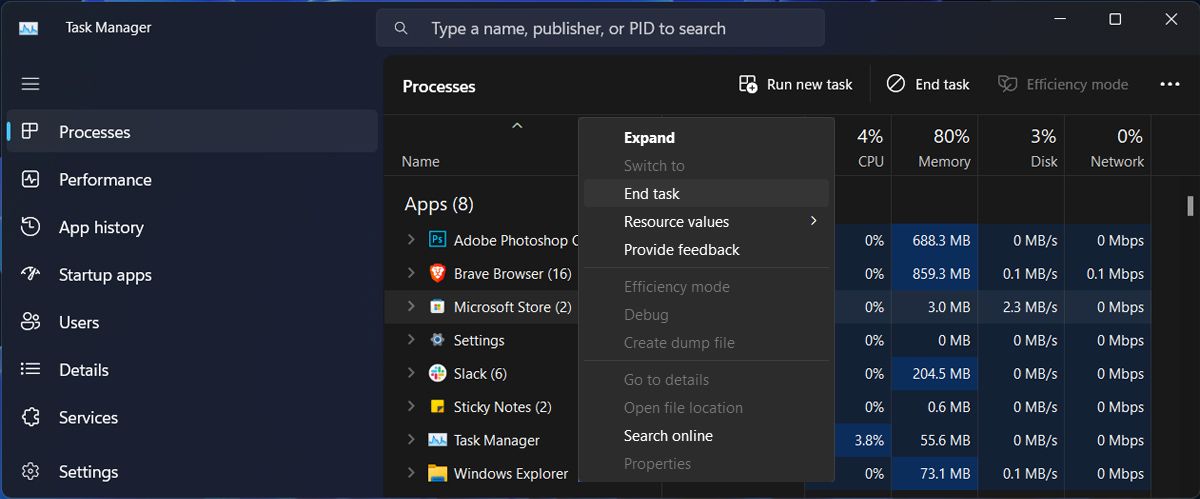1200x499 pixels.
Task: Click the Processes sidebar icon
Action: pos(30,132)
